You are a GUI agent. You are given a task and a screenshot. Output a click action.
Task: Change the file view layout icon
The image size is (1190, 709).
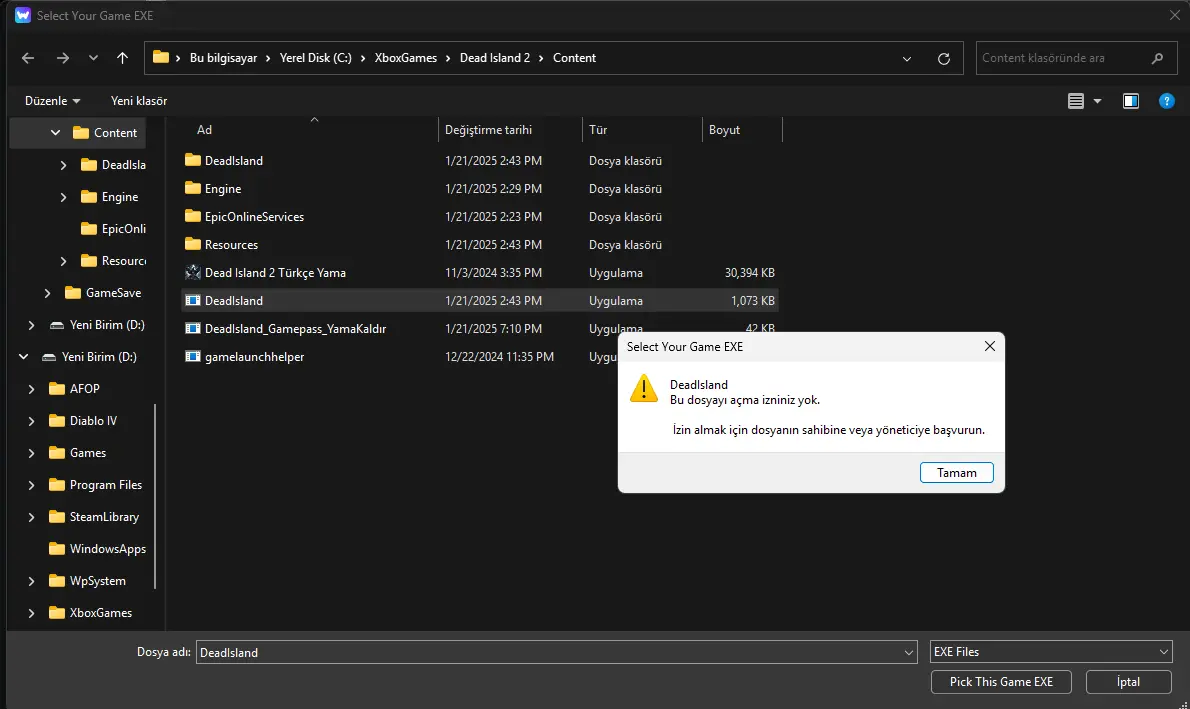(1075, 101)
